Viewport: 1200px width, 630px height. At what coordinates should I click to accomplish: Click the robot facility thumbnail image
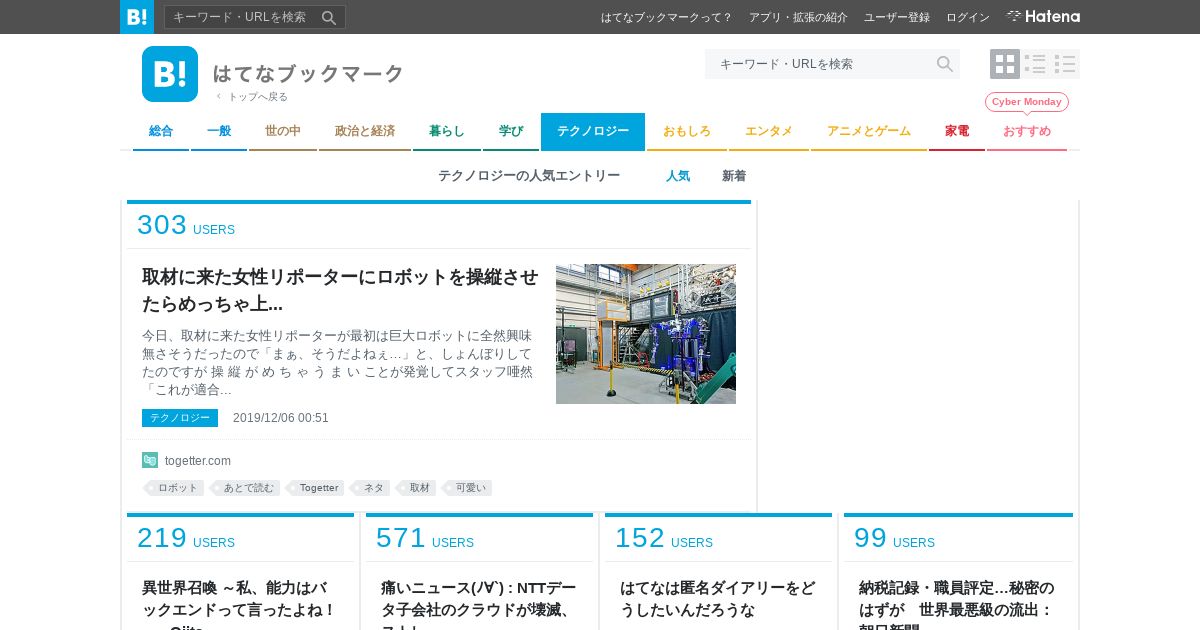point(646,334)
